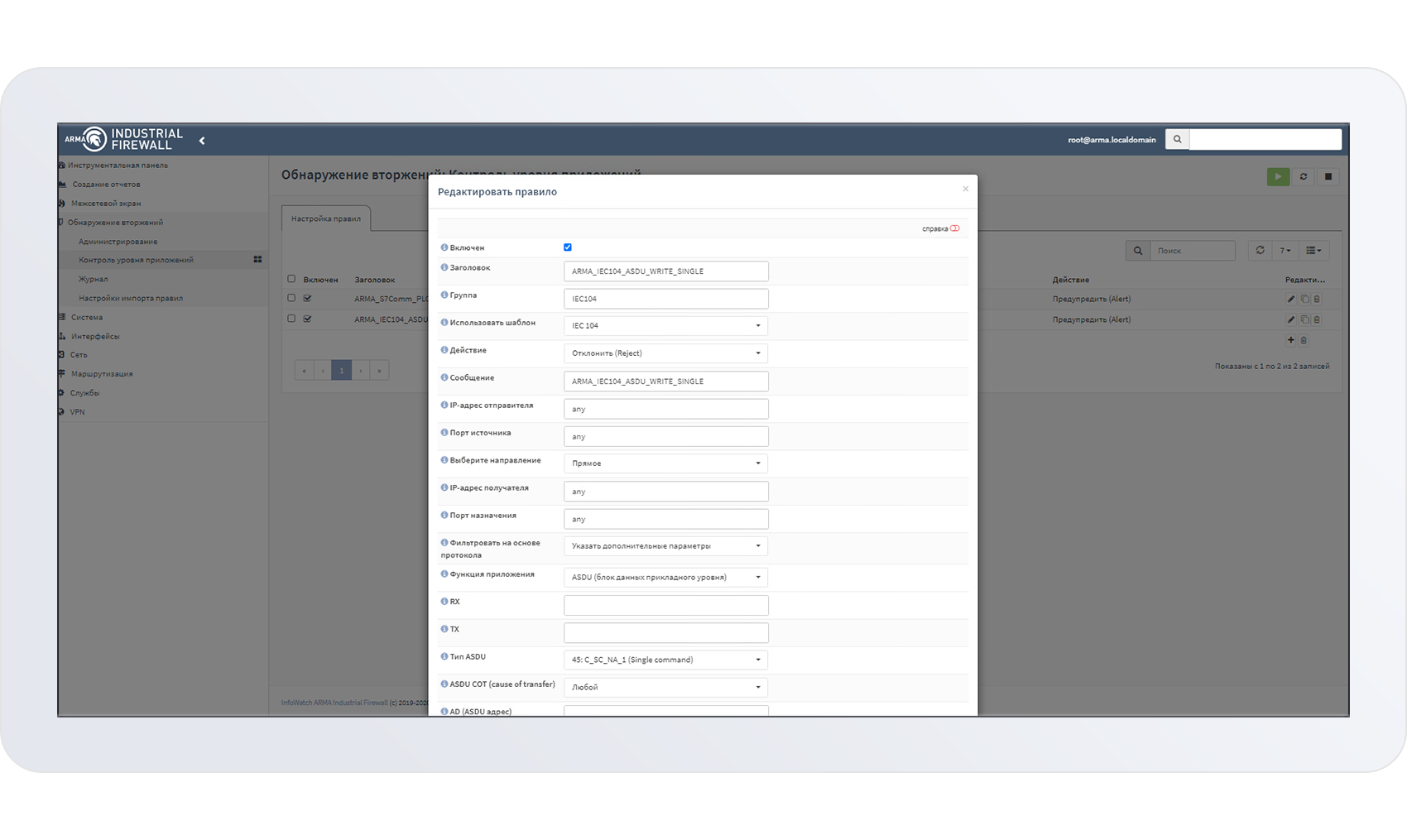Screen dimensions: 1407x840
Task: Open Администрирование in the sidebar
Action: tap(118, 242)
